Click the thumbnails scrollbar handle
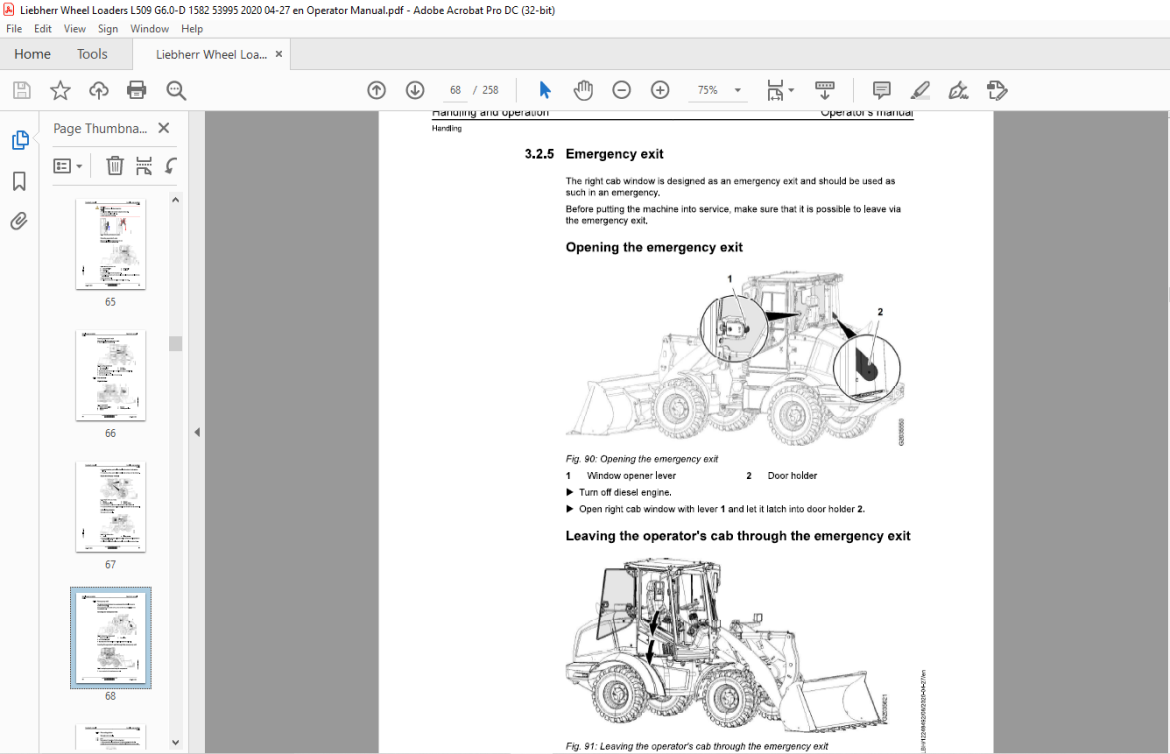Image resolution: width=1170 pixels, height=754 pixels. coord(175,343)
